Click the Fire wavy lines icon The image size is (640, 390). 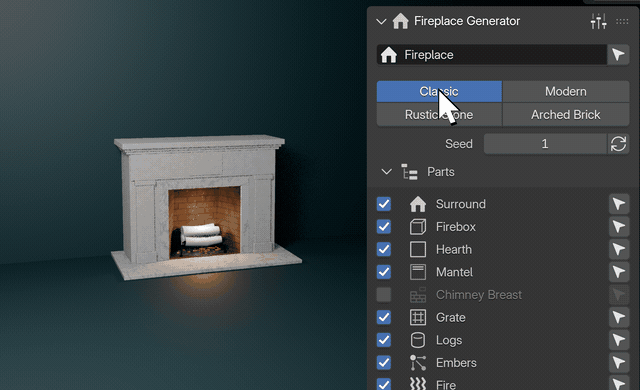coord(418,384)
